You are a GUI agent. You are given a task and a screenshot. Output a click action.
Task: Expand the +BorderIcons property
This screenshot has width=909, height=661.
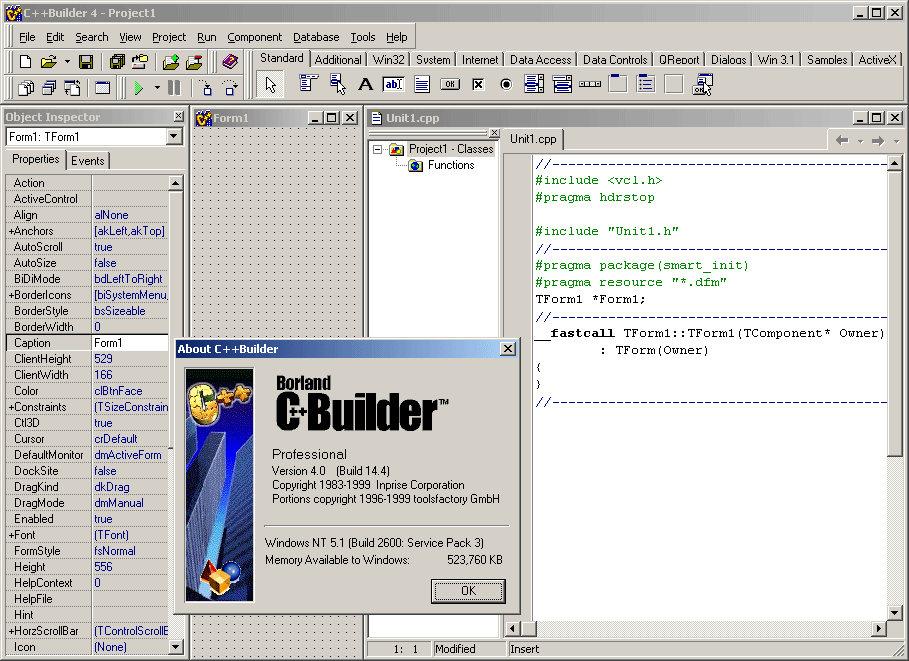(x=10, y=295)
